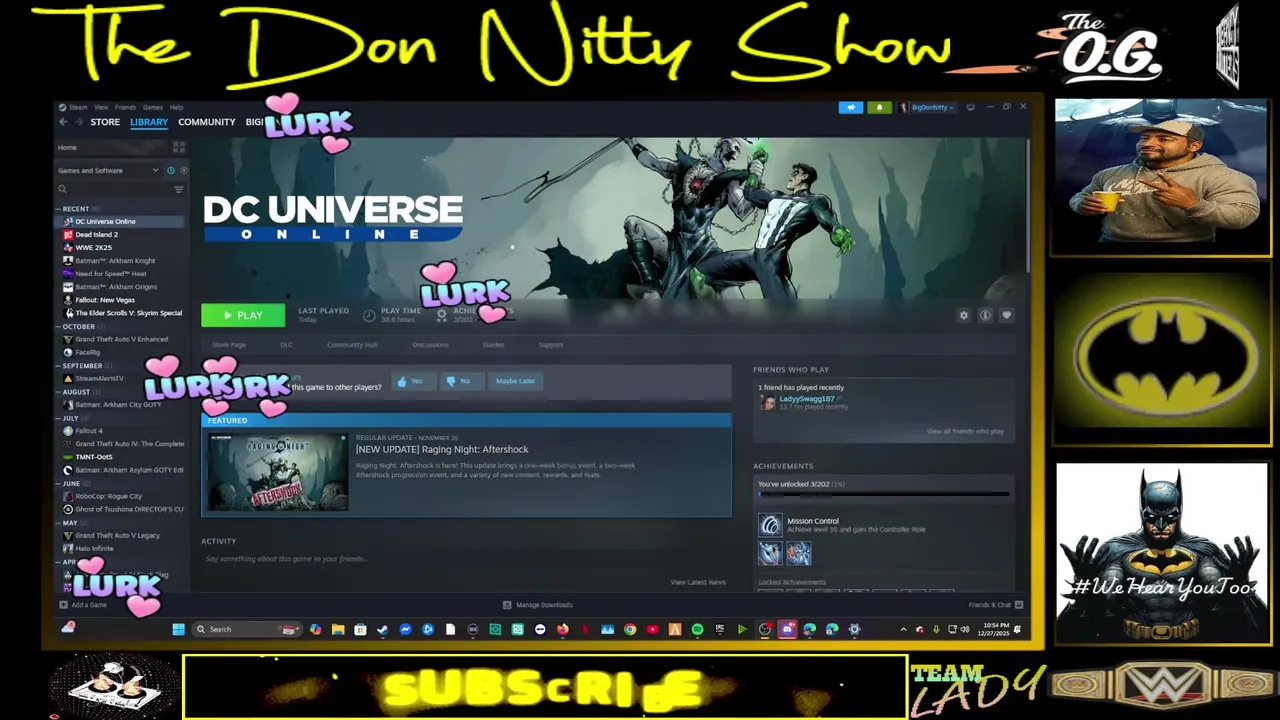
Task: Click the Steam forward navigation arrow
Action: pyautogui.click(x=78, y=122)
